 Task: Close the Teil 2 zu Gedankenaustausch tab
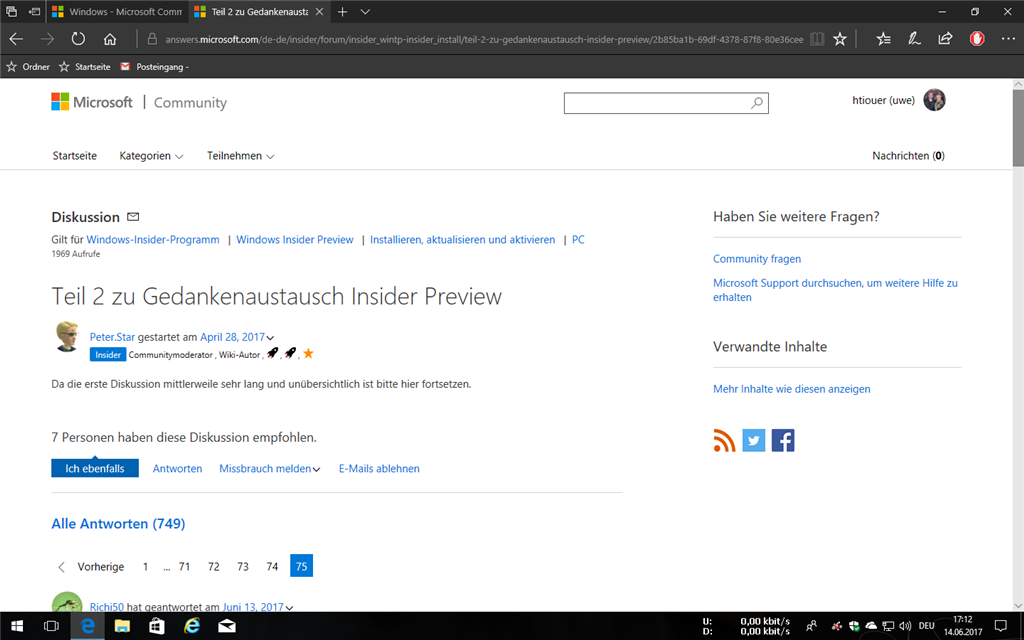[319, 12]
